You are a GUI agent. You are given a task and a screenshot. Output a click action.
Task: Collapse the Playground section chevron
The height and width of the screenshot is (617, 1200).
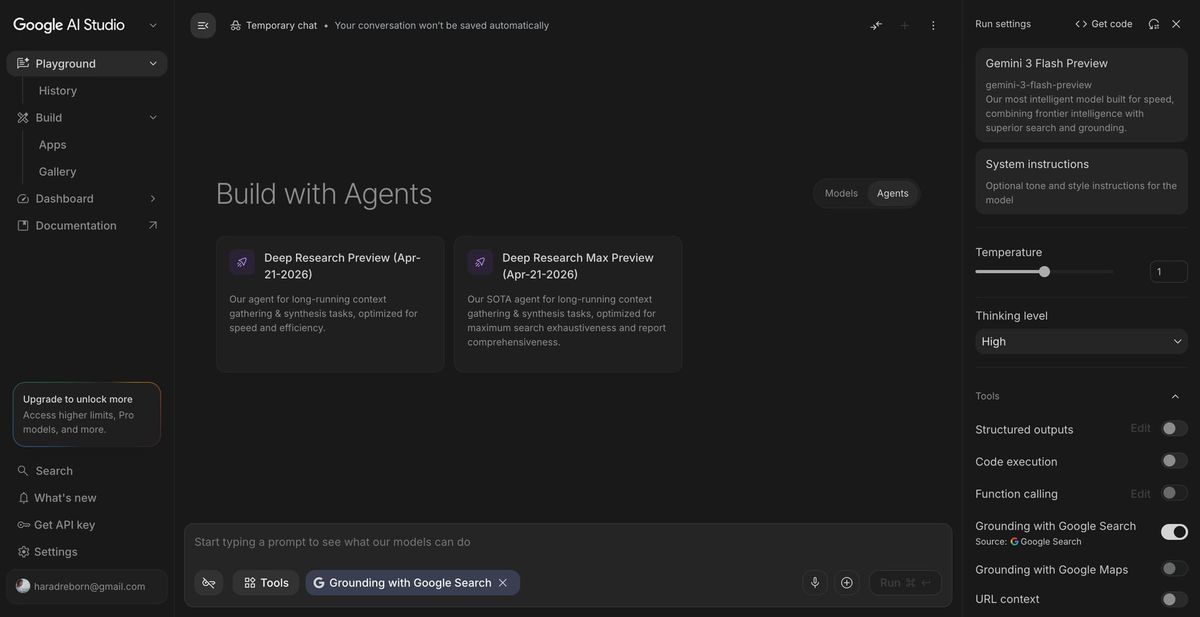[153, 63]
